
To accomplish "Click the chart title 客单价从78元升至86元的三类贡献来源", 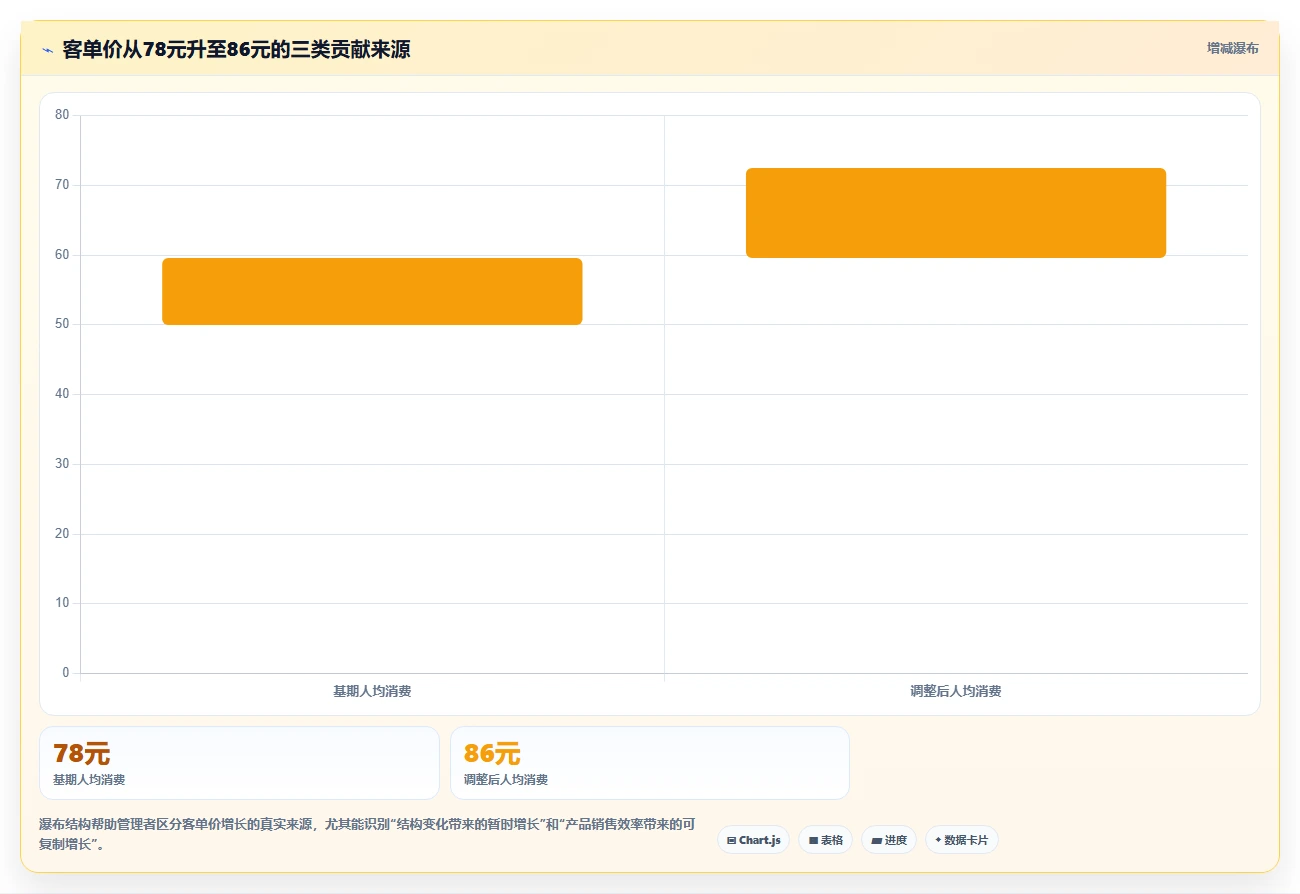I will (x=236, y=49).
